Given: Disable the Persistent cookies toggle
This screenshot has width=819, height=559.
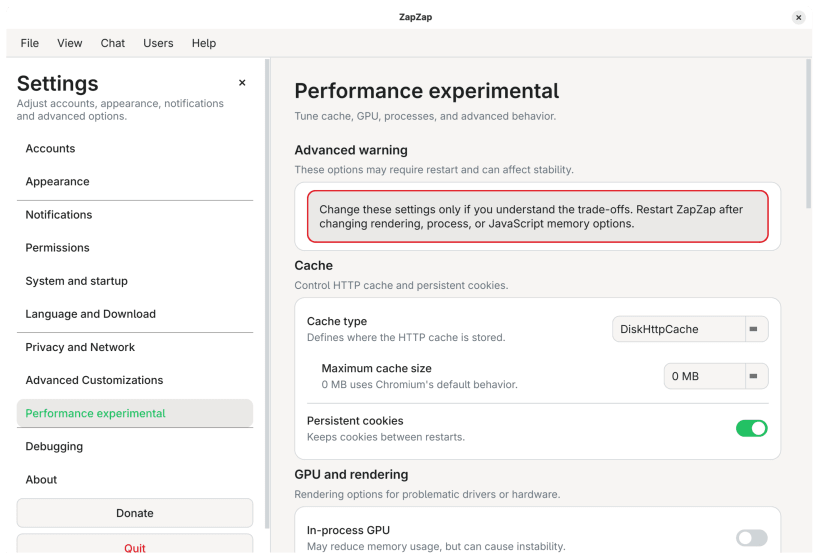Looking at the screenshot, I should click(752, 428).
